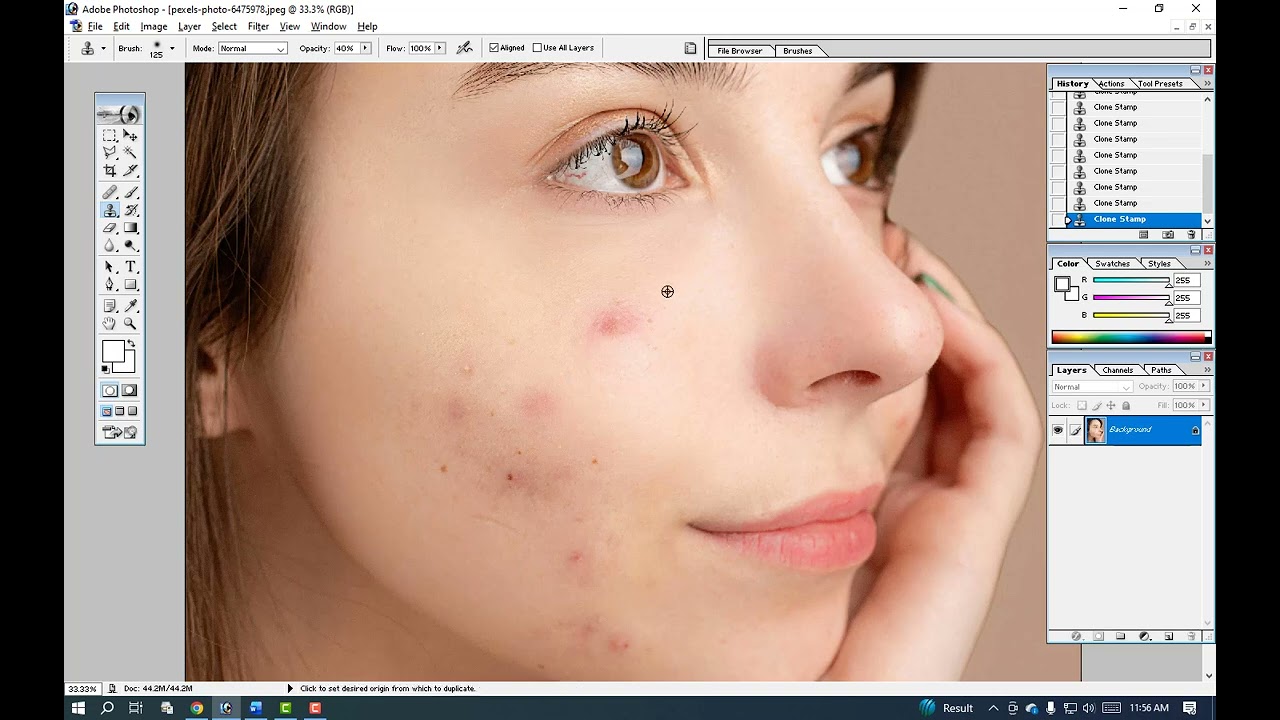Open the Brush preset picker arrow
Image resolution: width=1280 pixels, height=720 pixels.
pyautogui.click(x=172, y=48)
